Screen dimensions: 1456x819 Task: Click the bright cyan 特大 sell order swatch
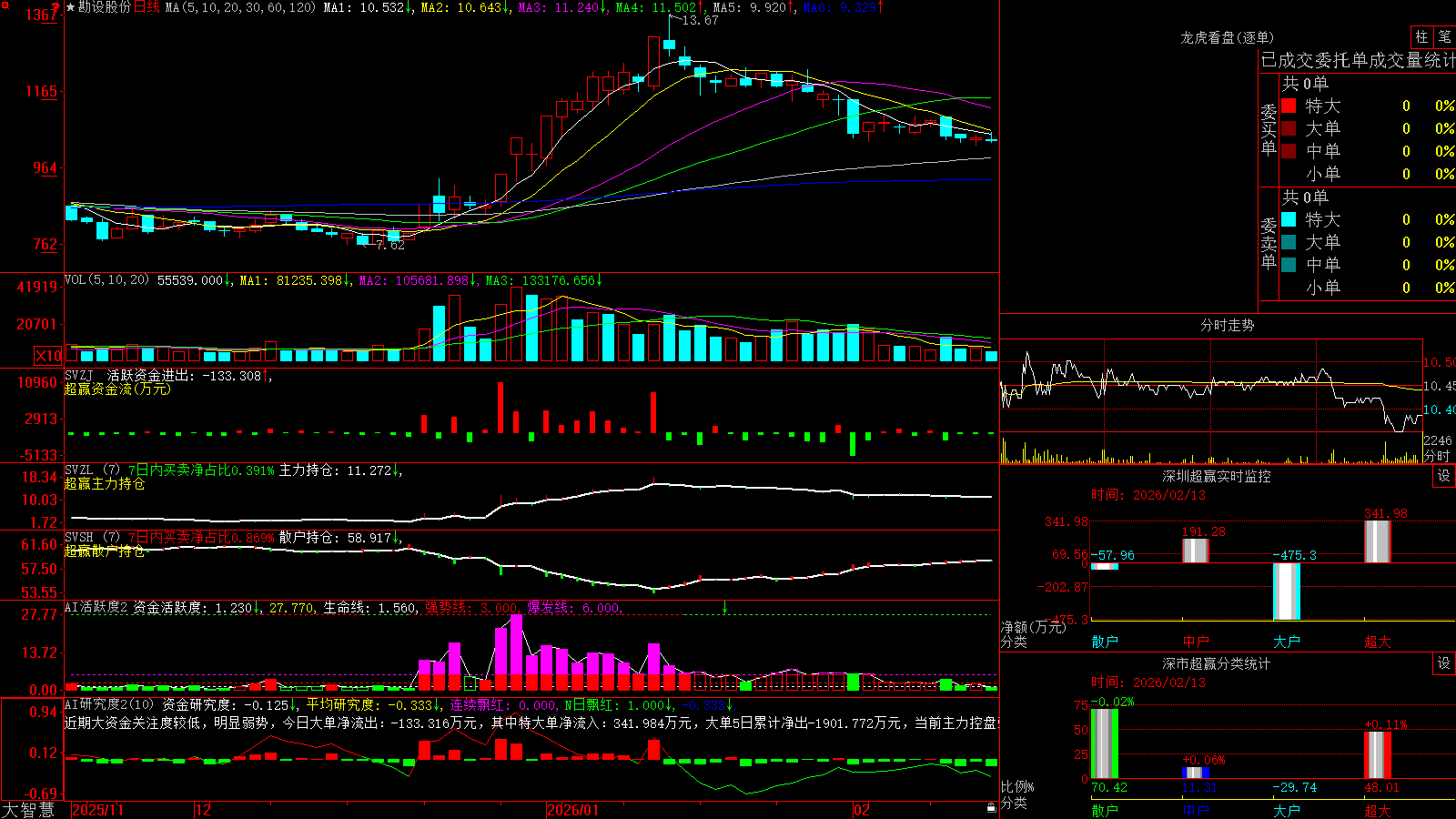point(1289,219)
